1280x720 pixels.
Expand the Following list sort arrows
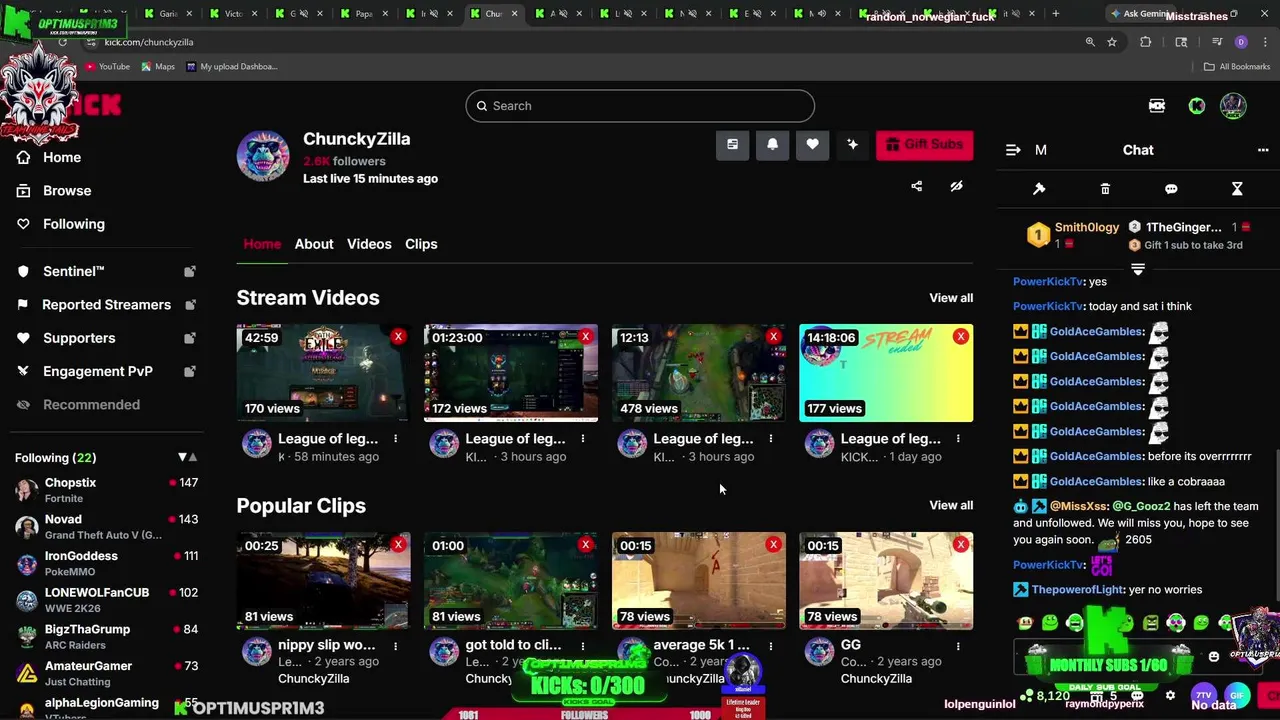(187, 457)
